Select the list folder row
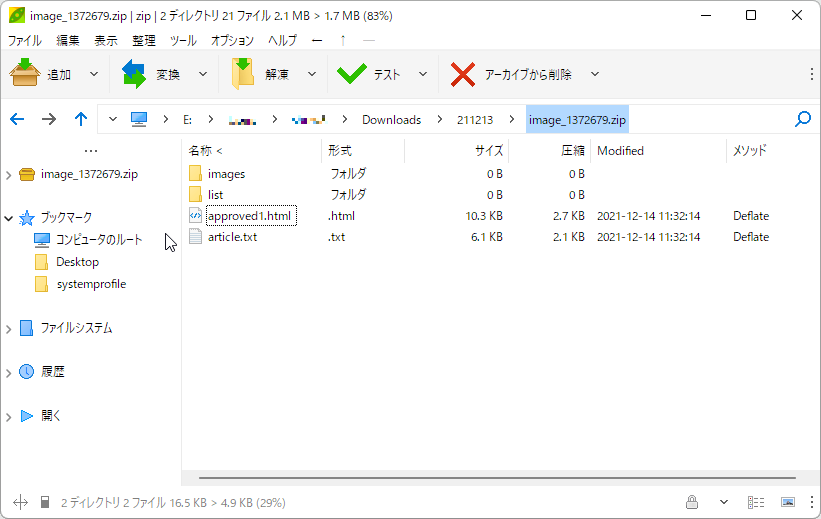Screen dimensions: 821x519 click(500, 195)
